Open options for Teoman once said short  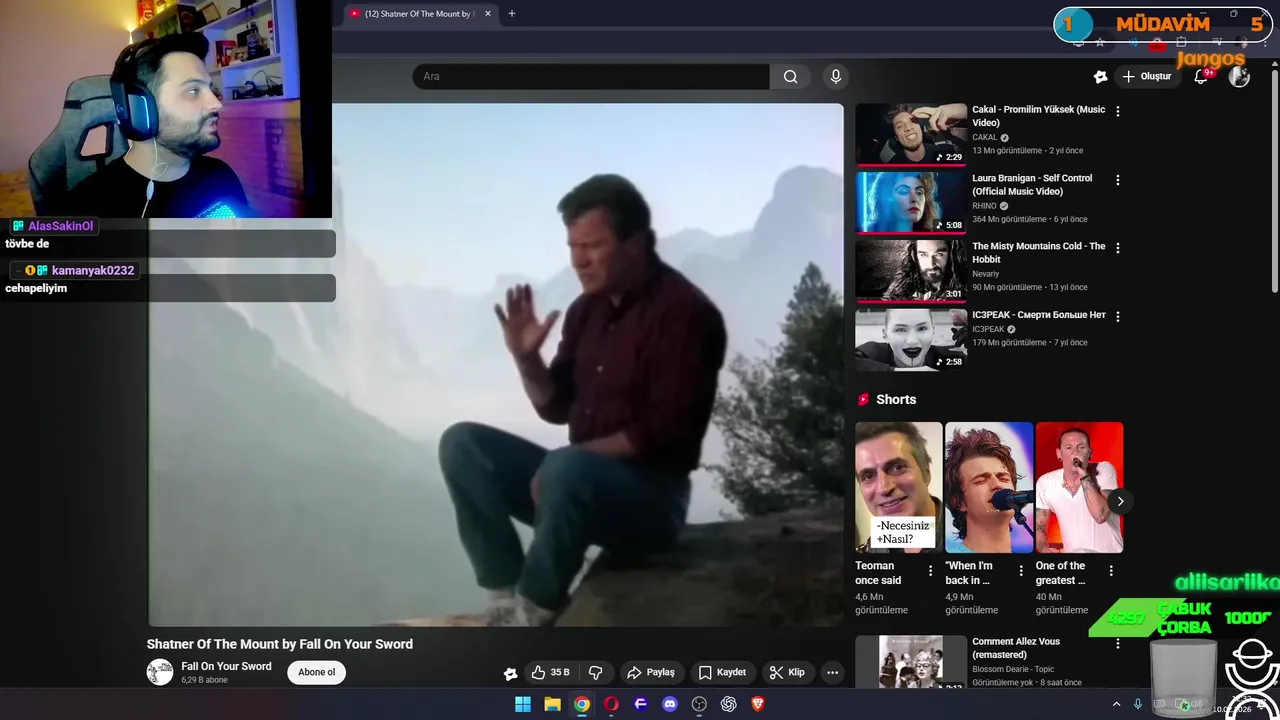click(930, 571)
